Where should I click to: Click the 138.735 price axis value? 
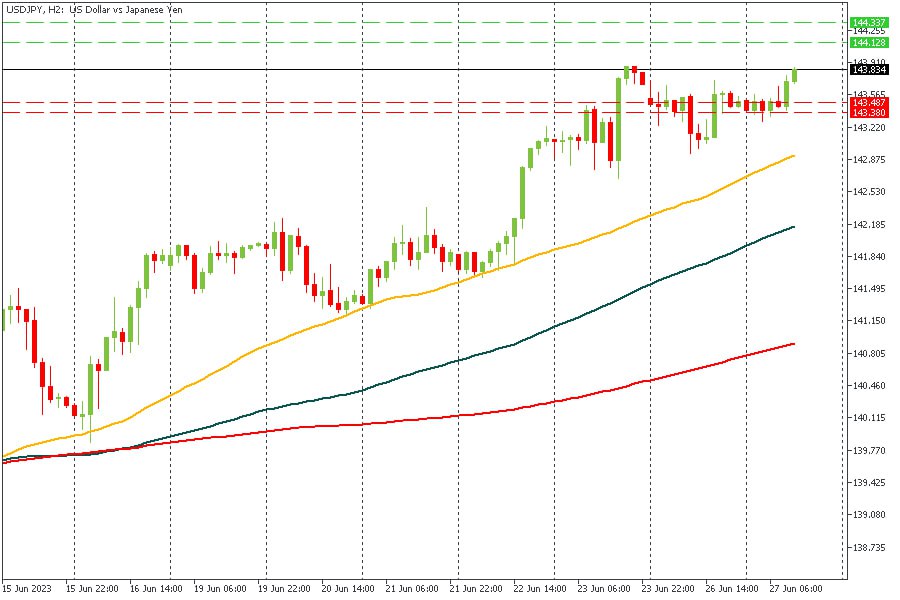point(870,548)
